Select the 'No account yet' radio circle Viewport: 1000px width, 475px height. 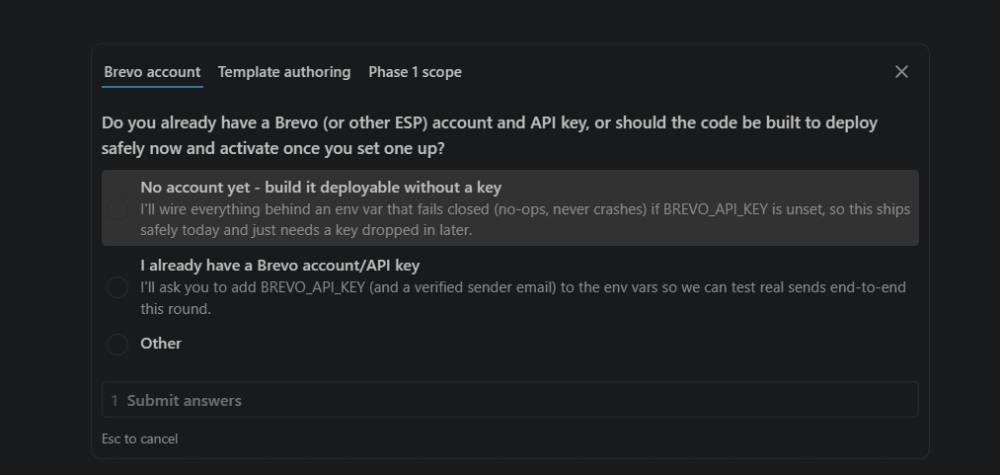coord(117,208)
